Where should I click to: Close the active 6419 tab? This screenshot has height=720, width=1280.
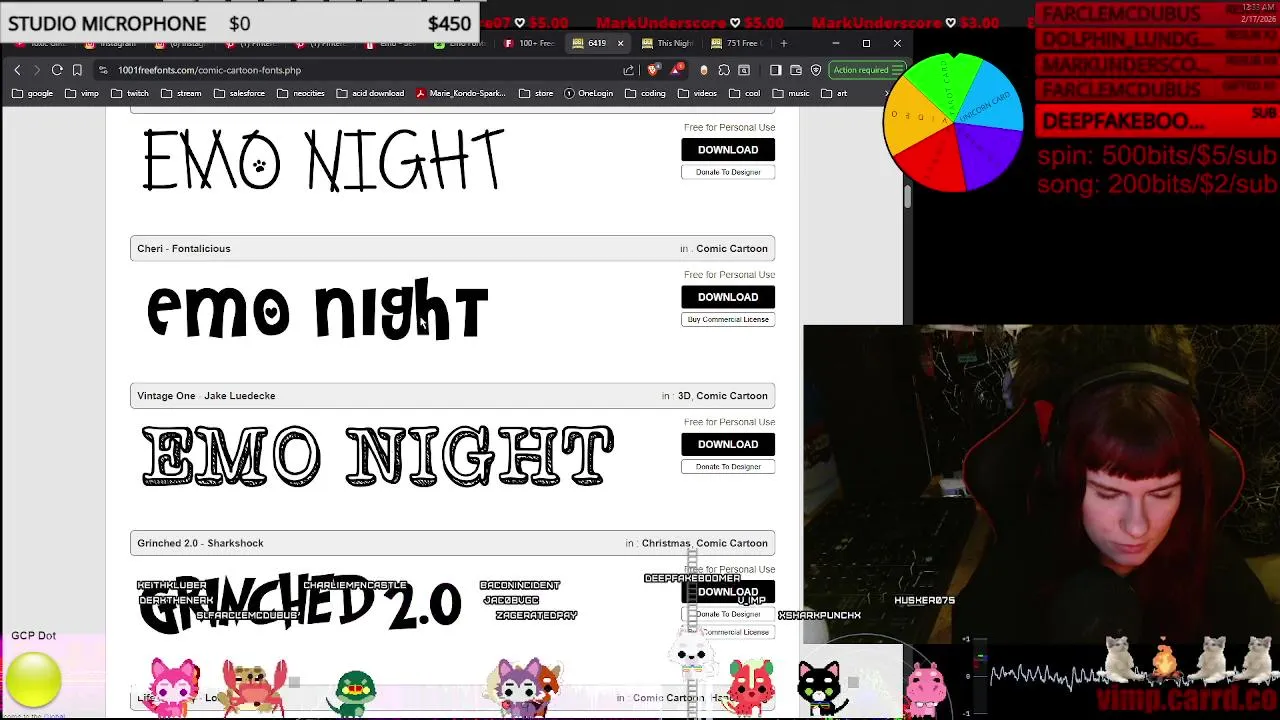click(620, 43)
